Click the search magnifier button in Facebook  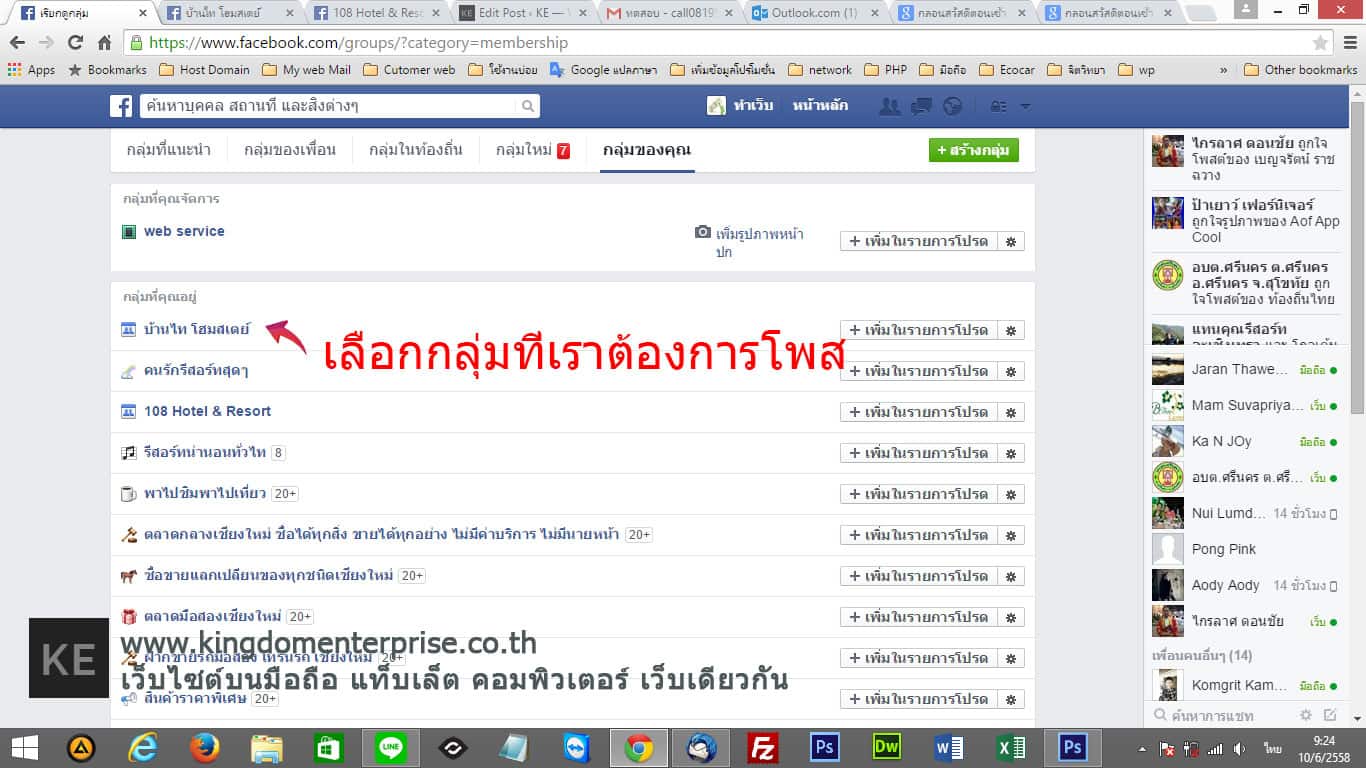[x=528, y=106]
